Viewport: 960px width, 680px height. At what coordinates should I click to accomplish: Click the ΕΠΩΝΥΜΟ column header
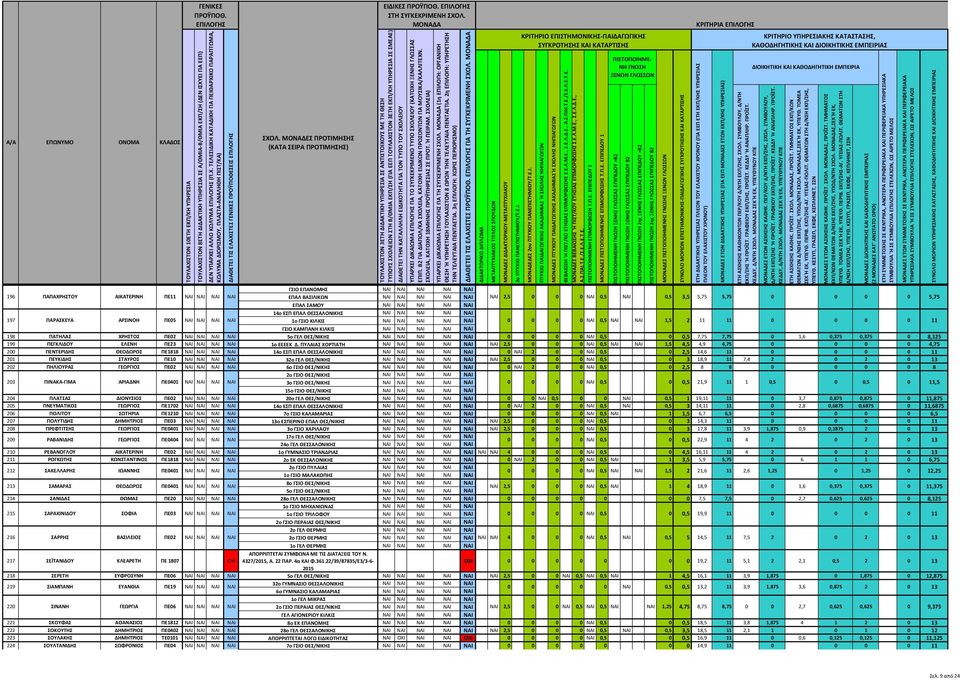(x=59, y=142)
